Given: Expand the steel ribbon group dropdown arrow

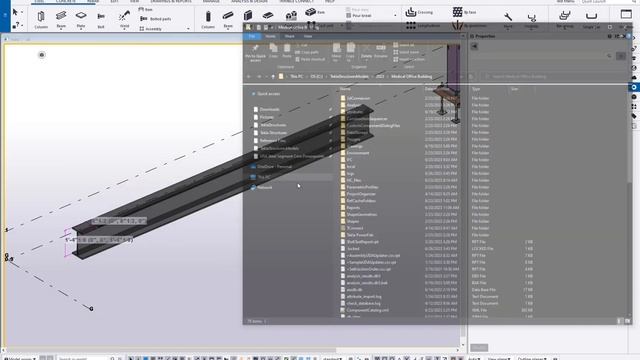Looking at the screenshot, I should (188, 29).
